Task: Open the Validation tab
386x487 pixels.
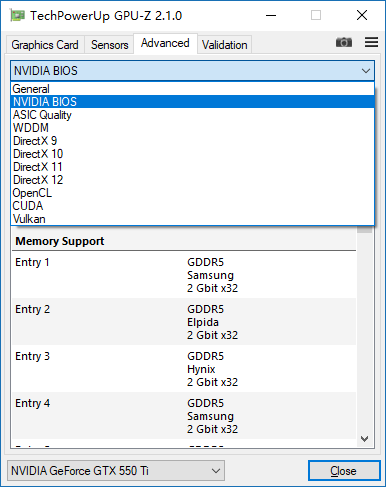Action: (x=225, y=45)
